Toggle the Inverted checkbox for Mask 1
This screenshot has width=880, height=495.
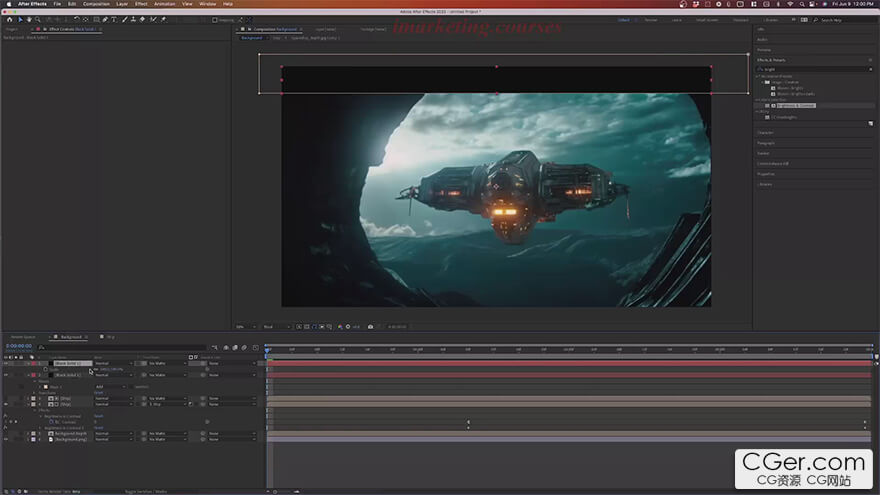pos(132,387)
